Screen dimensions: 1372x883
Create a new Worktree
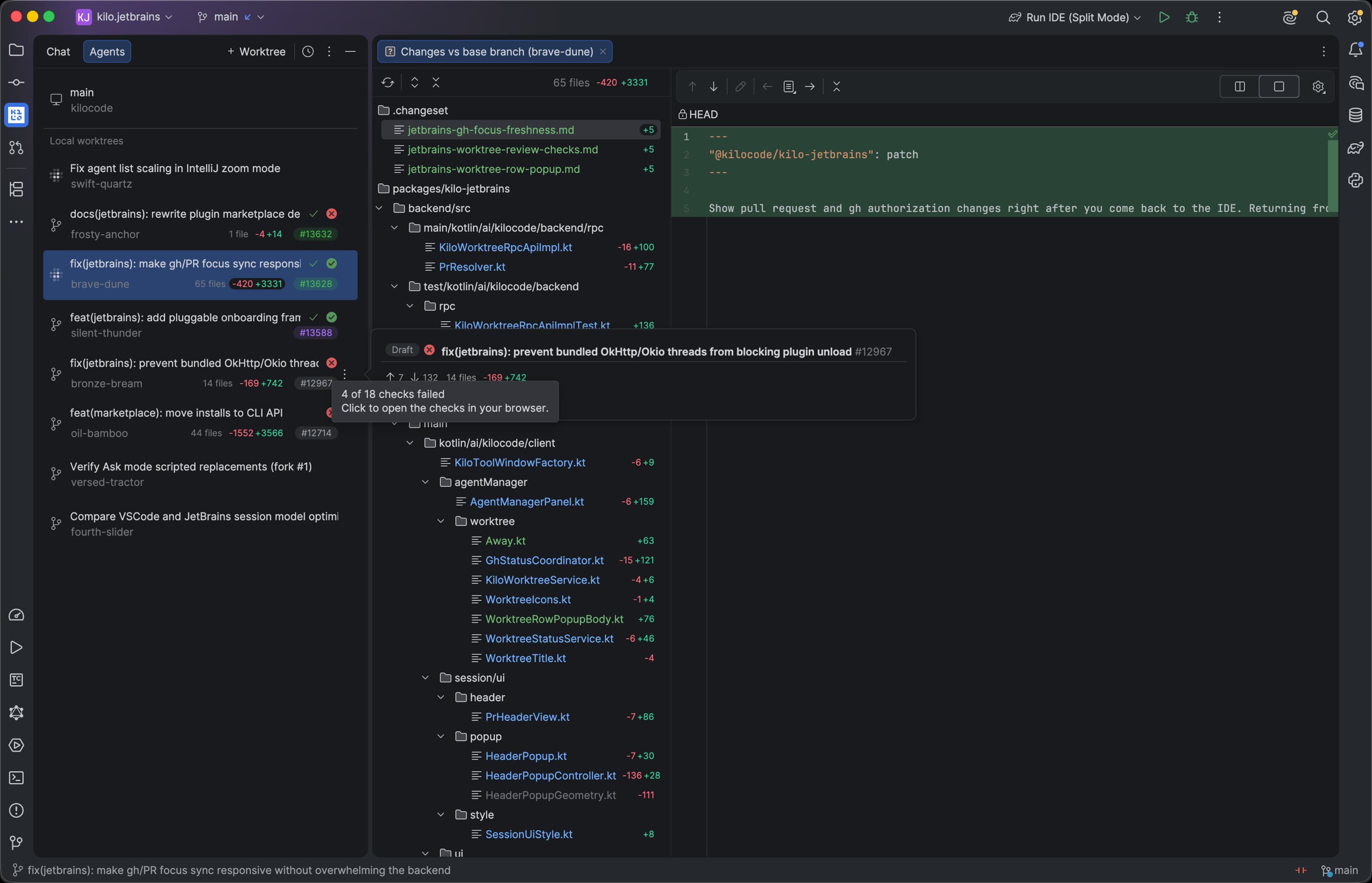pyautogui.click(x=256, y=51)
